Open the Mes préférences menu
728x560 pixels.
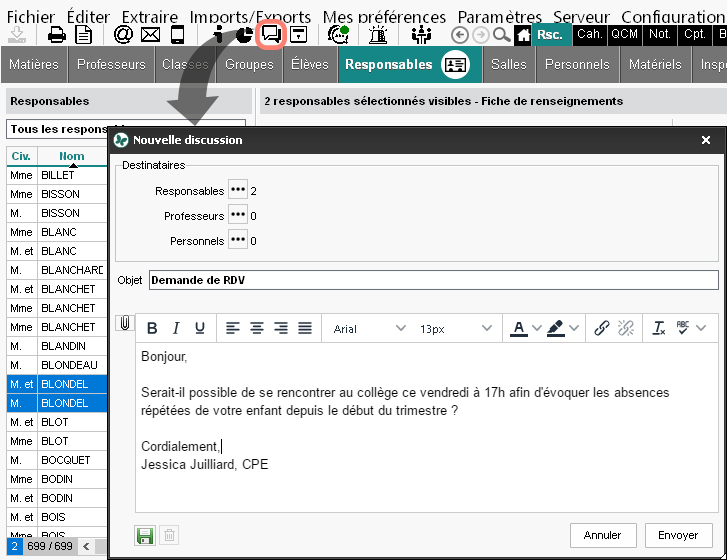[384, 17]
